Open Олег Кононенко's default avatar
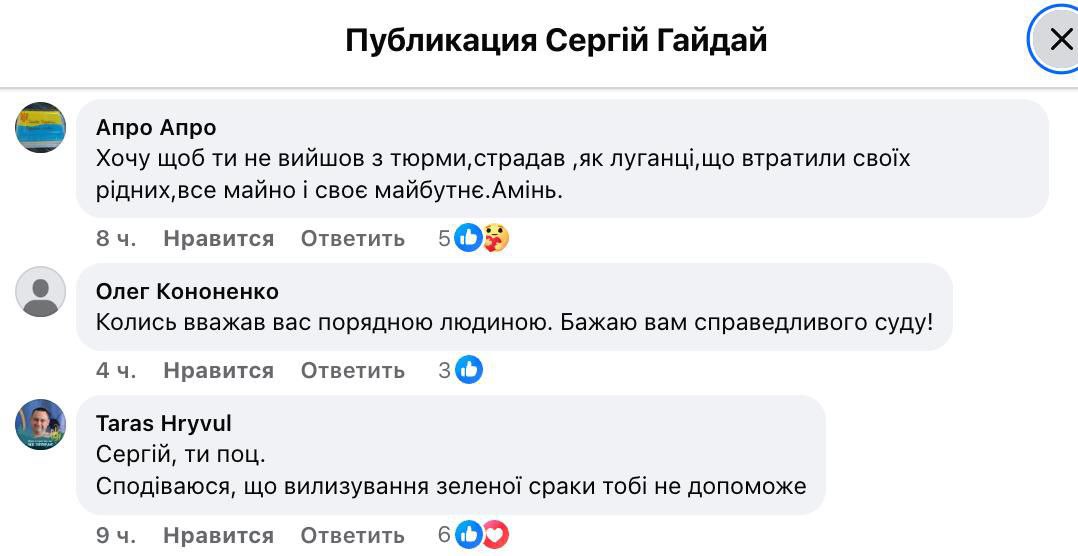The width and height of the screenshot is (1078, 556). click(x=41, y=292)
